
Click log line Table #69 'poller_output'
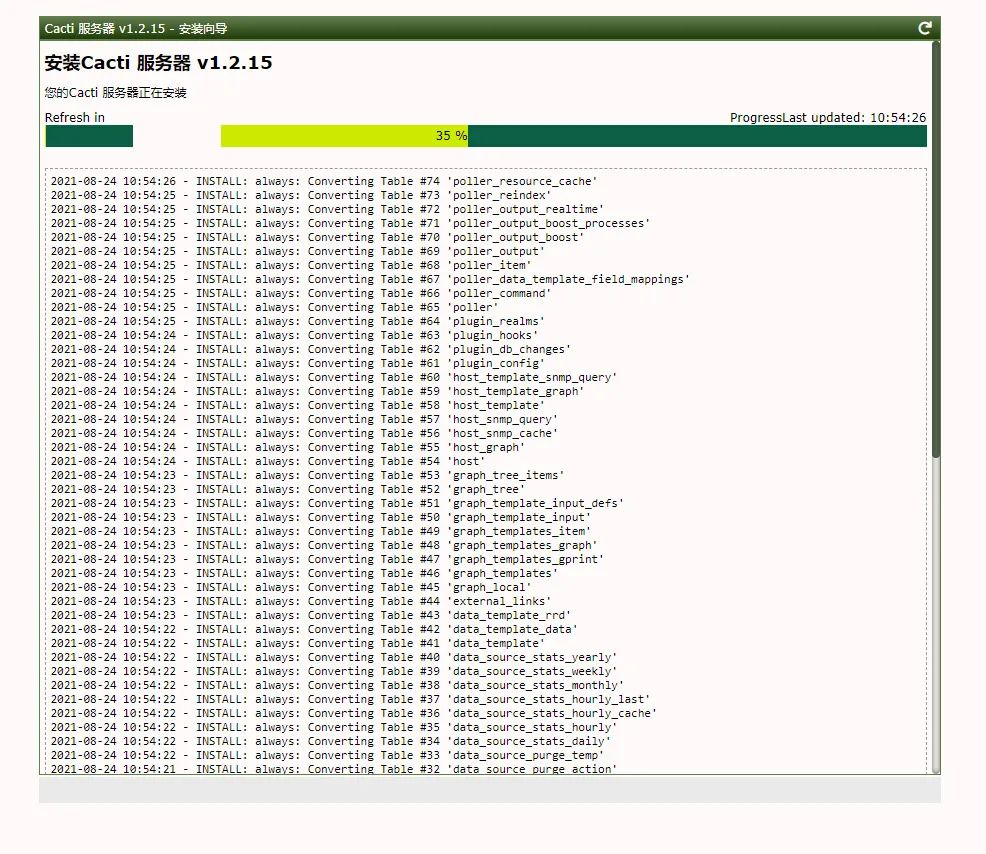pyautogui.click(x=297, y=251)
